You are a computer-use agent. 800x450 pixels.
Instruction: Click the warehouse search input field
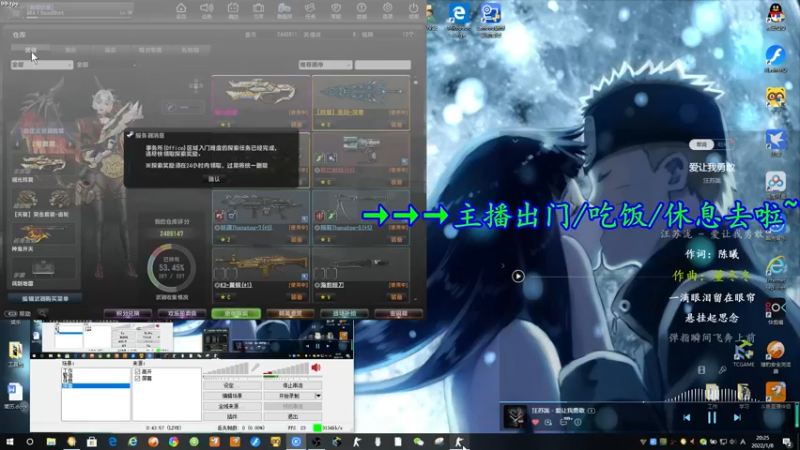coord(383,65)
